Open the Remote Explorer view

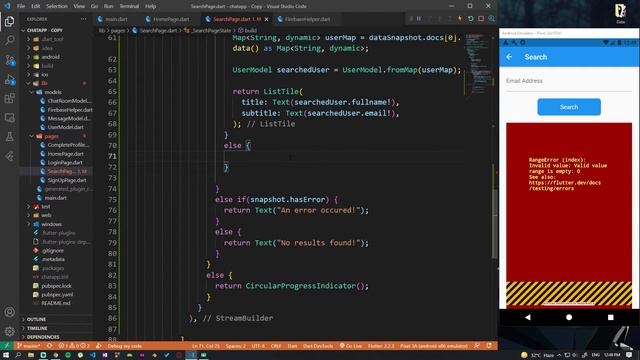(9, 118)
